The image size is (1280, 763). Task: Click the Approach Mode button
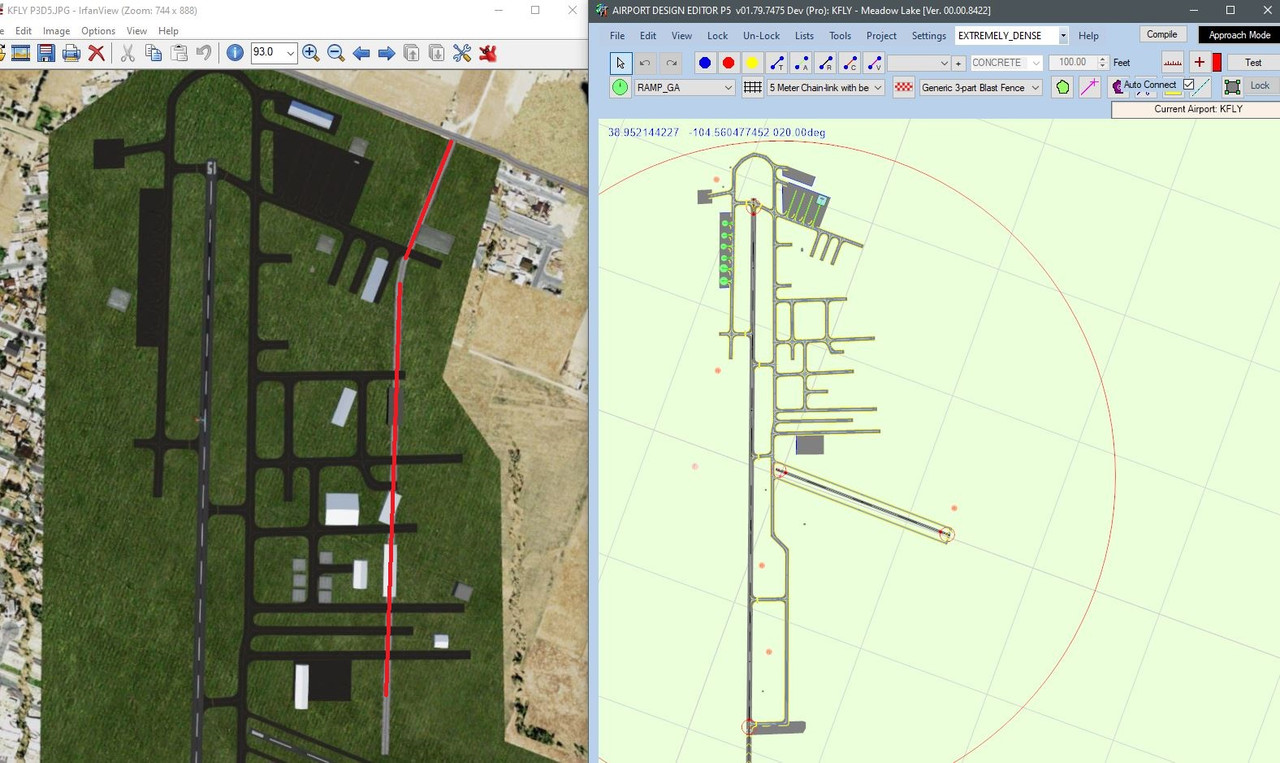1239,35
